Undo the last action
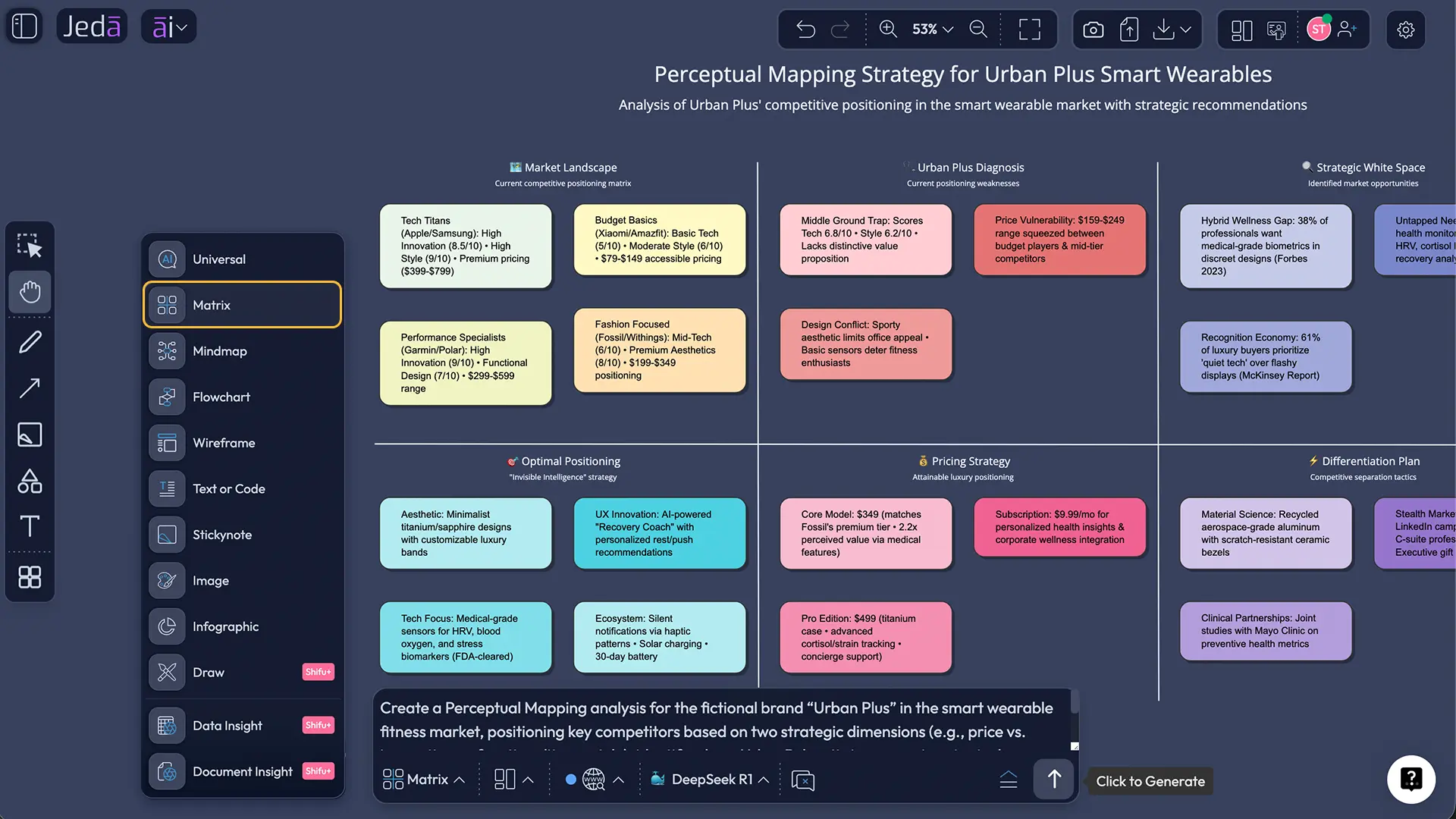The image size is (1456, 819). (x=805, y=30)
